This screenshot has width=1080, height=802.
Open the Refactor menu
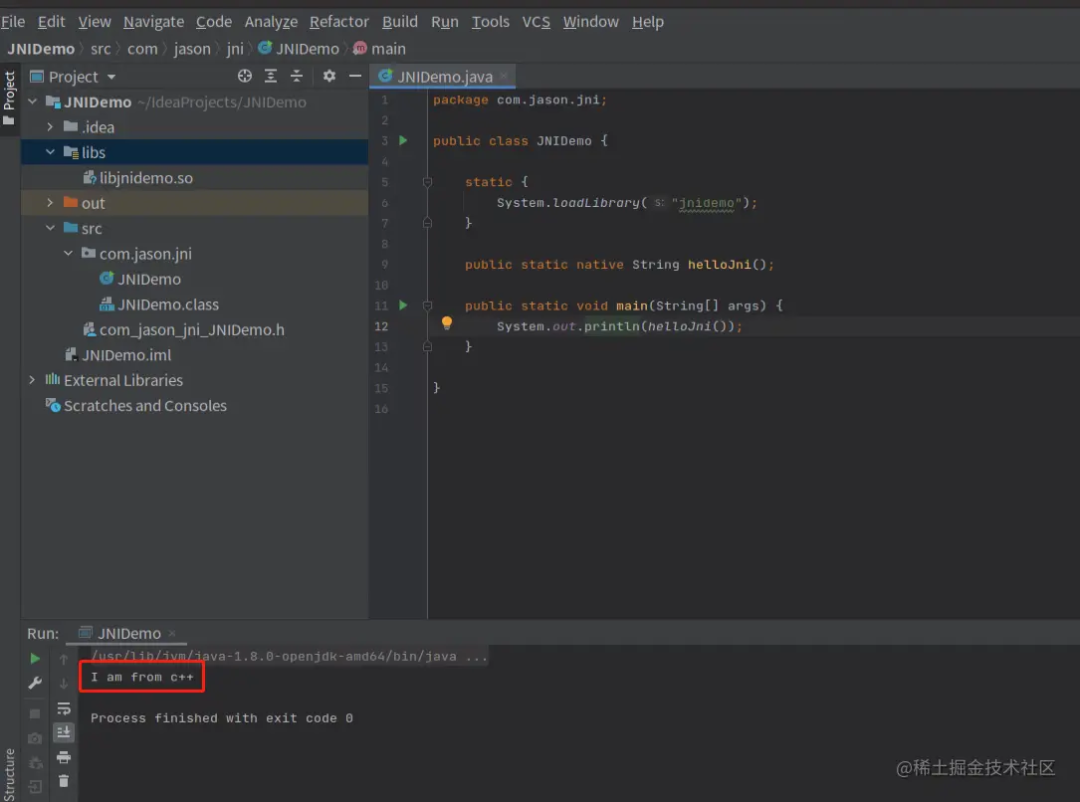[x=339, y=21]
